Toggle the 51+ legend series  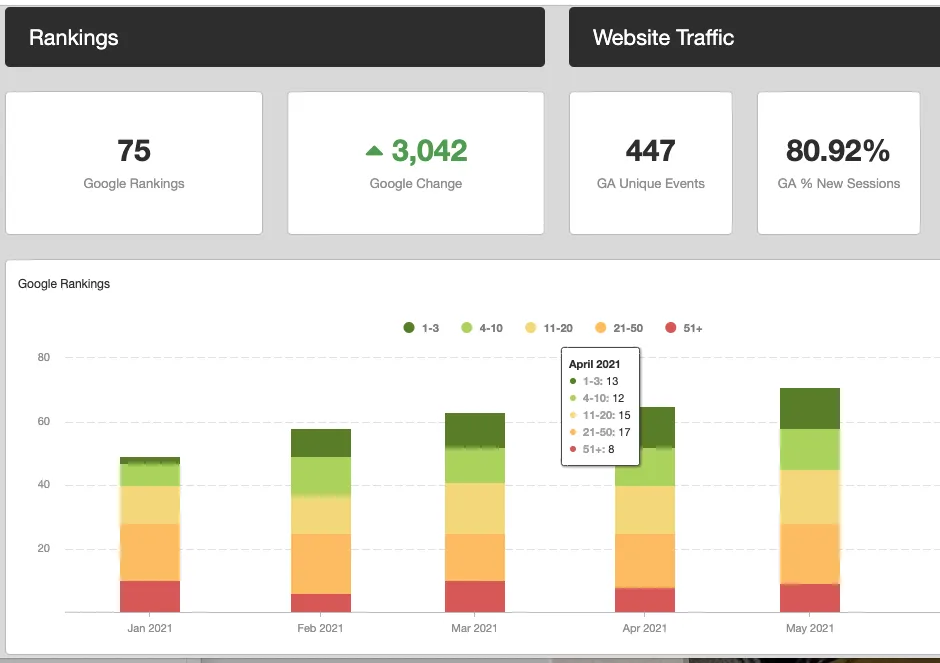tap(684, 328)
